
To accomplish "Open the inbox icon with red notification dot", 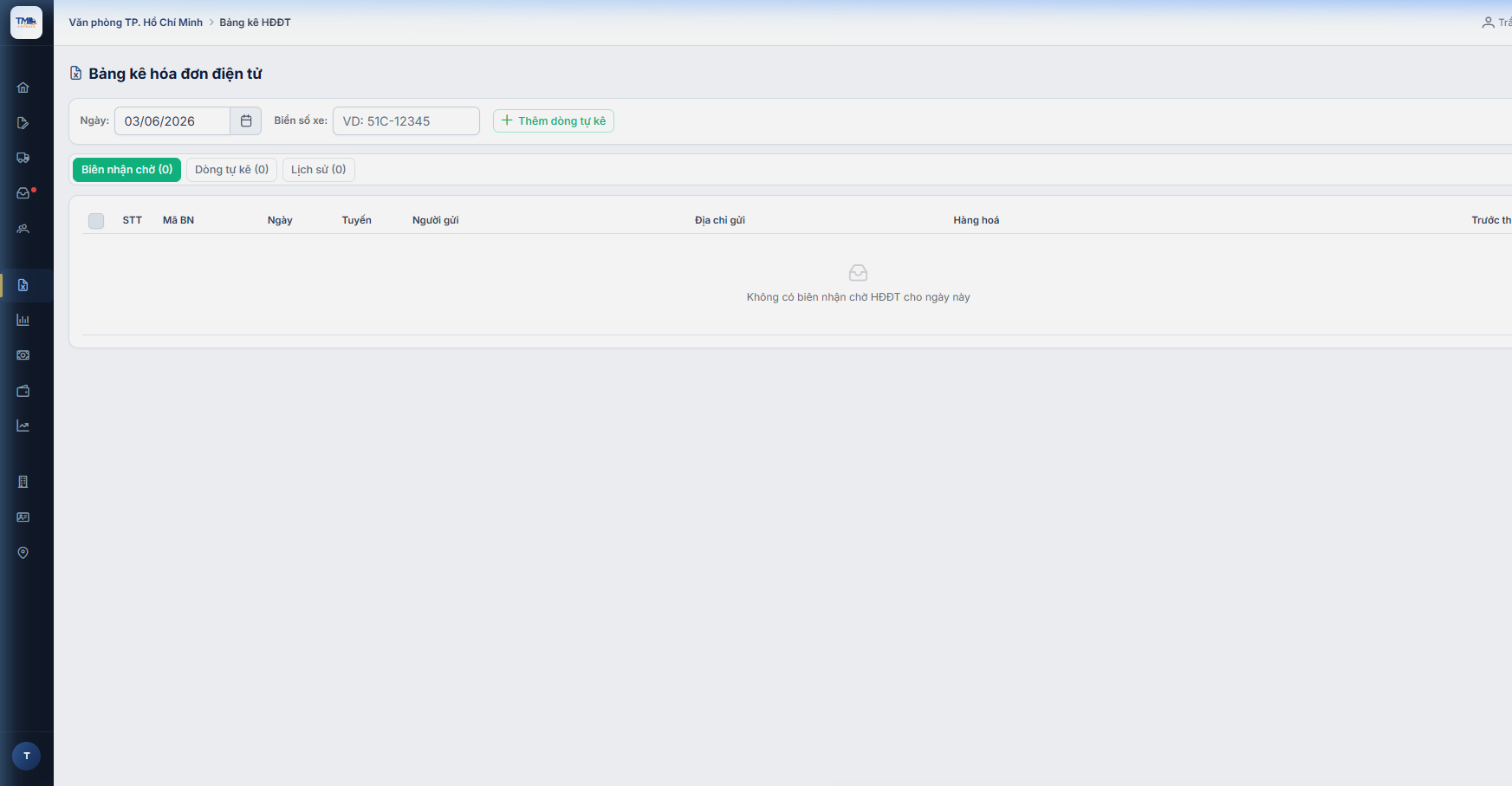I will coord(23,193).
